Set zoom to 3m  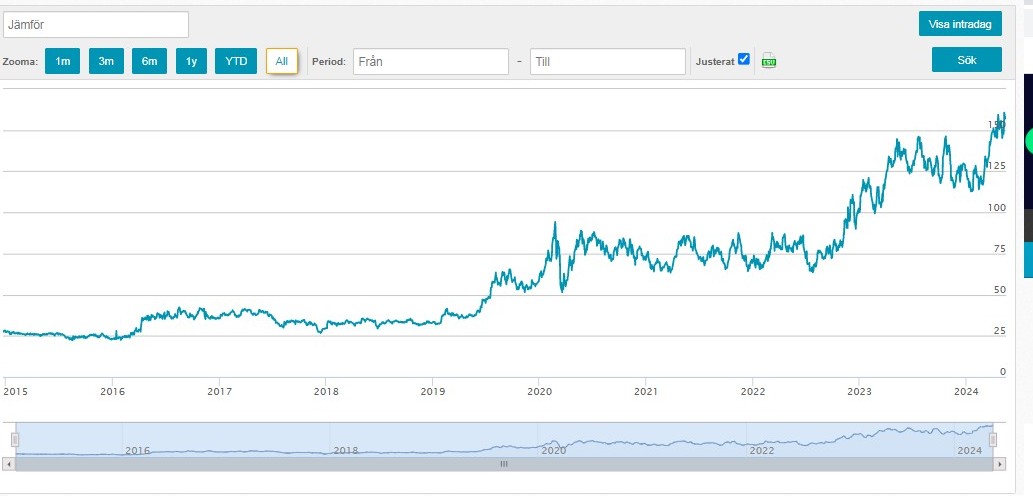click(106, 61)
